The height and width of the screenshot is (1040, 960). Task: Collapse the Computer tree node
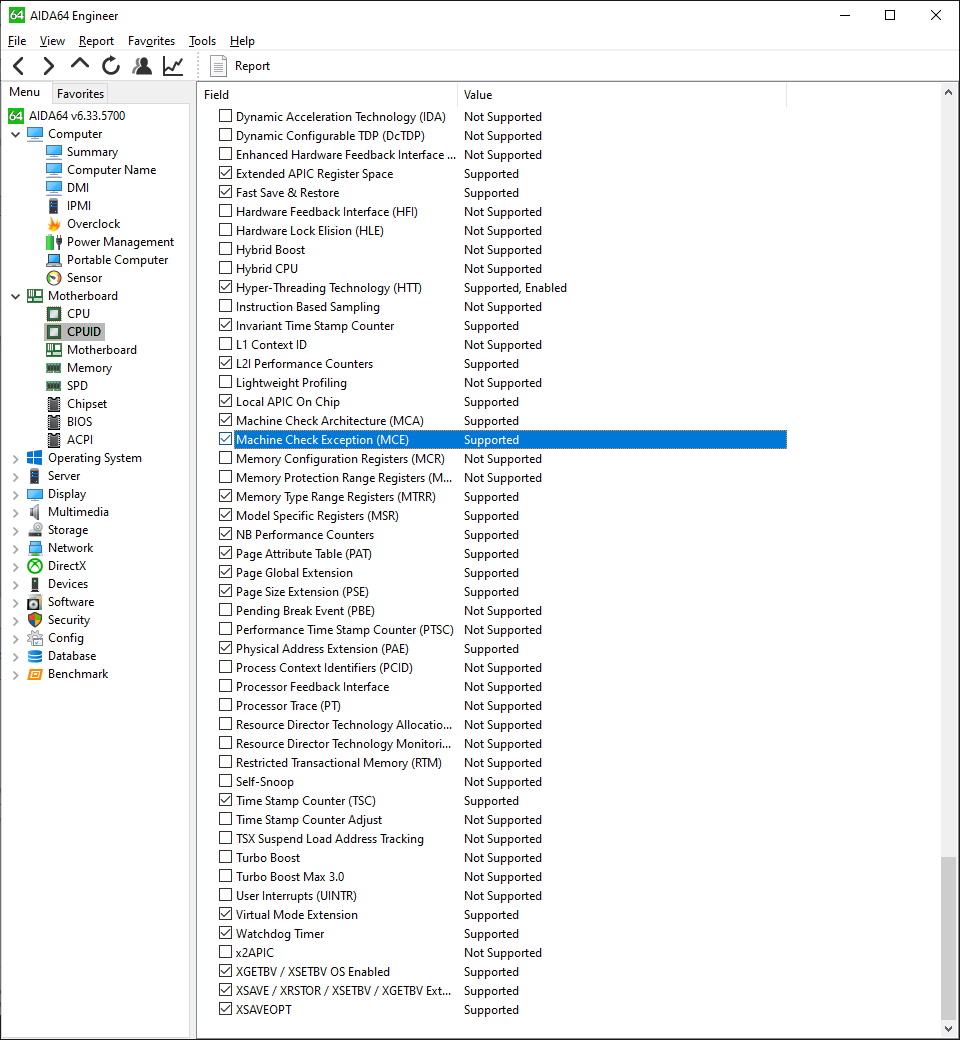(x=15, y=134)
